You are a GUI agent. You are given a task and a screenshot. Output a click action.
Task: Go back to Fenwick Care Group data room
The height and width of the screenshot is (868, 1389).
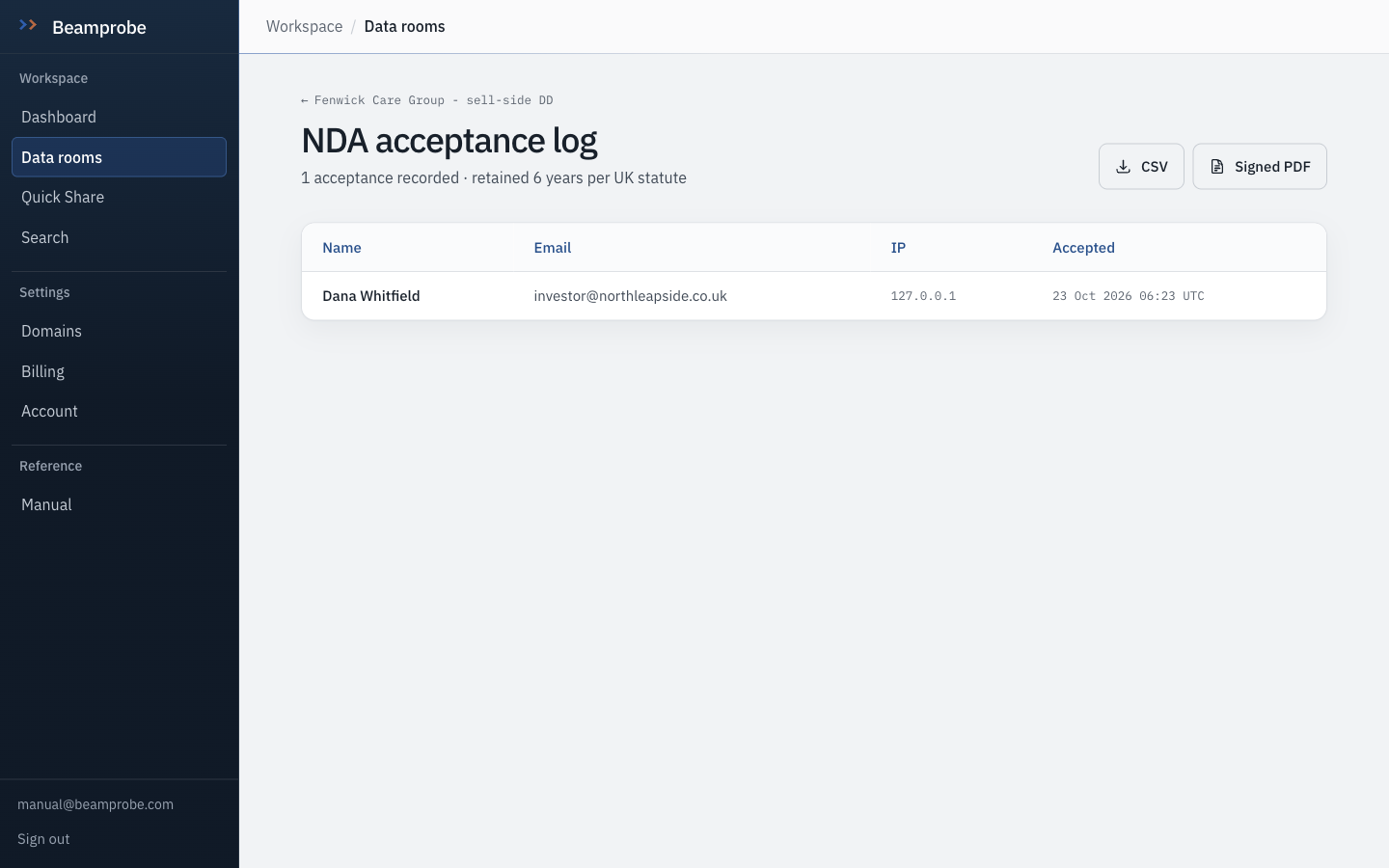(x=427, y=100)
